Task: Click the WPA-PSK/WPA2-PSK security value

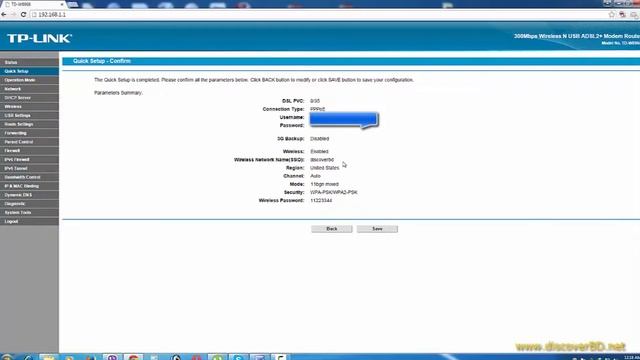Action: point(333,192)
